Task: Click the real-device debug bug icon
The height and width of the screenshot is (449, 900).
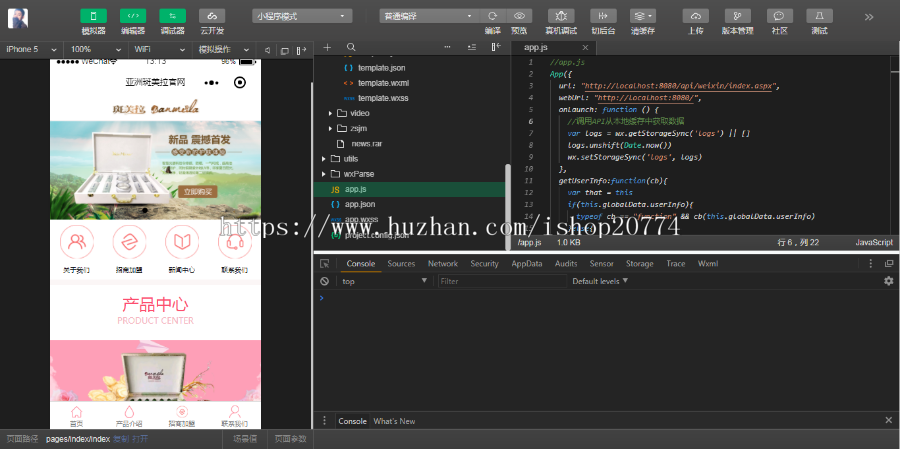Action: [561, 16]
